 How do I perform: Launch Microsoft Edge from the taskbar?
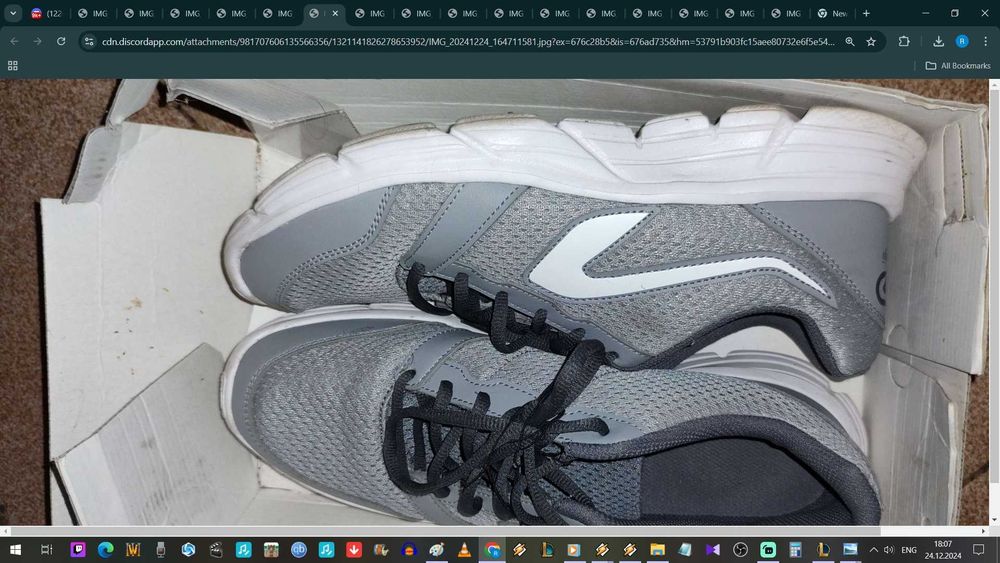pos(106,550)
